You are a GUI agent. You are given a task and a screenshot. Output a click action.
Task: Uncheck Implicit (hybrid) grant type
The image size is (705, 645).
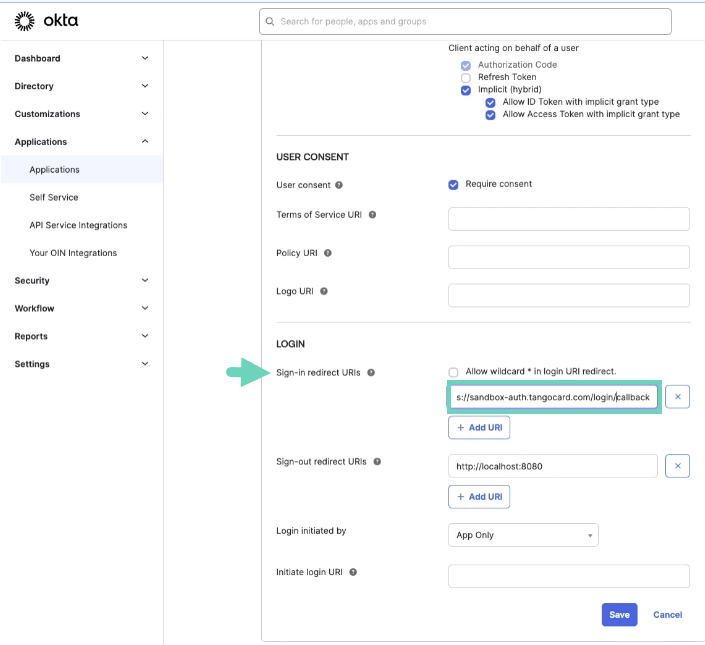point(466,90)
